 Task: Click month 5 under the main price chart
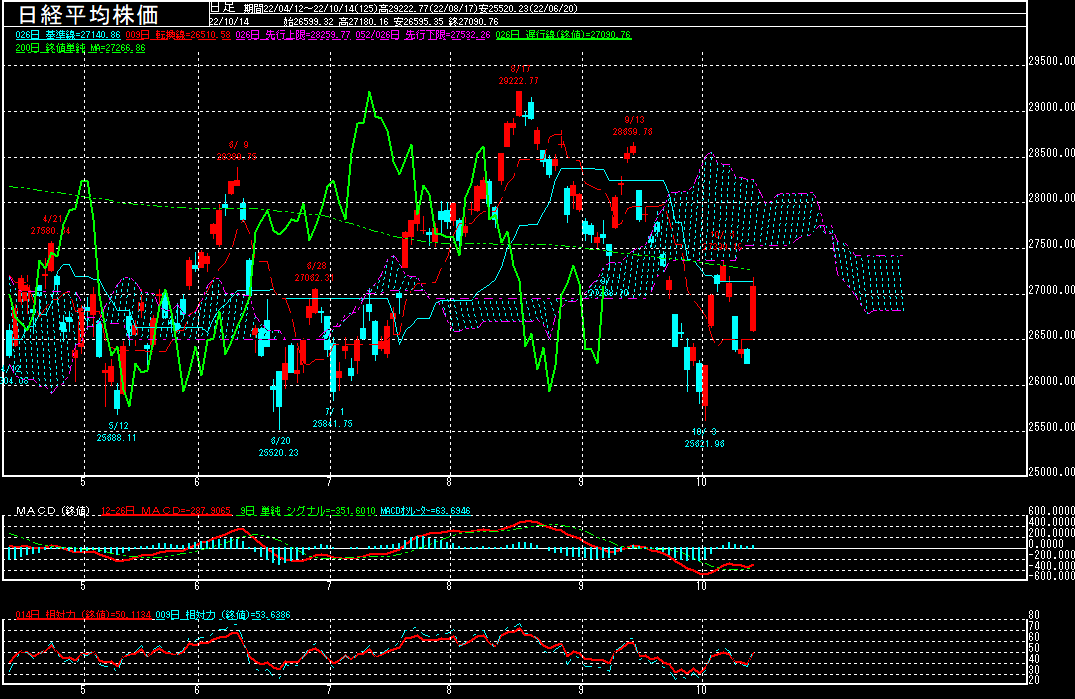pos(83,482)
